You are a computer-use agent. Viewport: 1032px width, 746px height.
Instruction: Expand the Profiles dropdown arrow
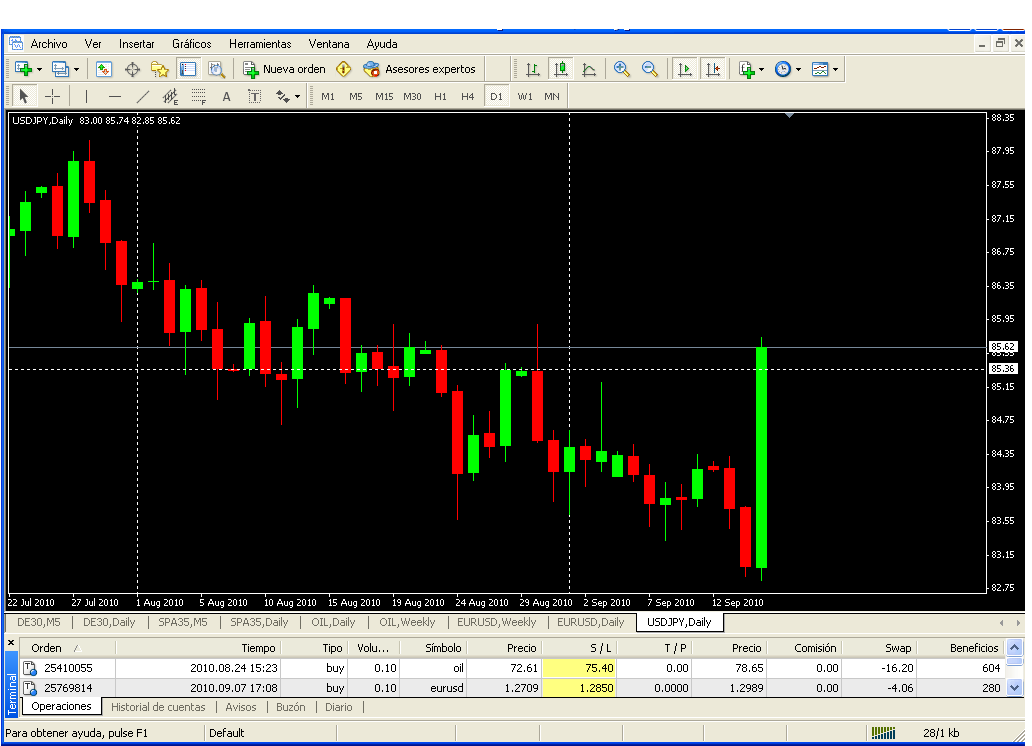tap(76, 69)
